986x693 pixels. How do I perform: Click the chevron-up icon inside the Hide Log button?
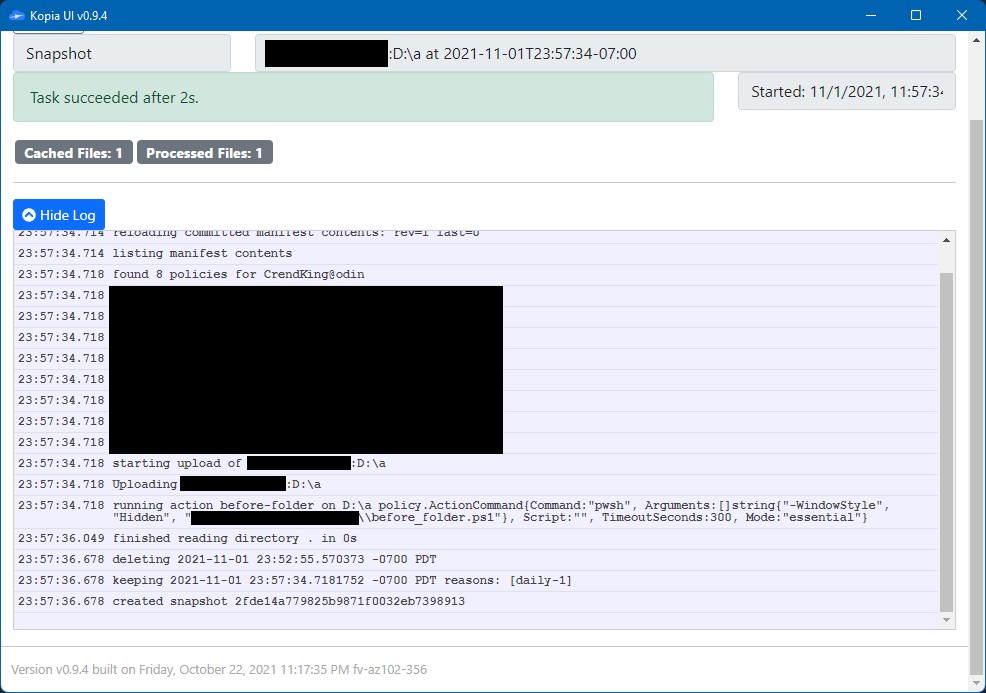28,214
